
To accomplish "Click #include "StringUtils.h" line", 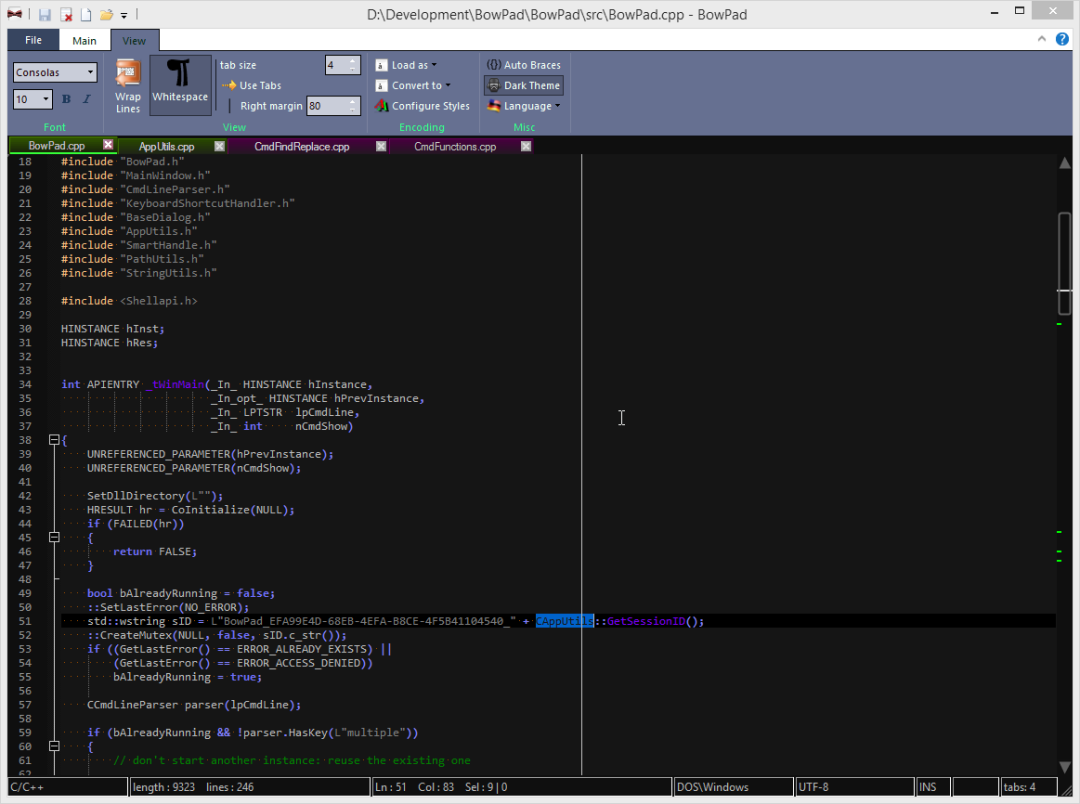I will 138,273.
